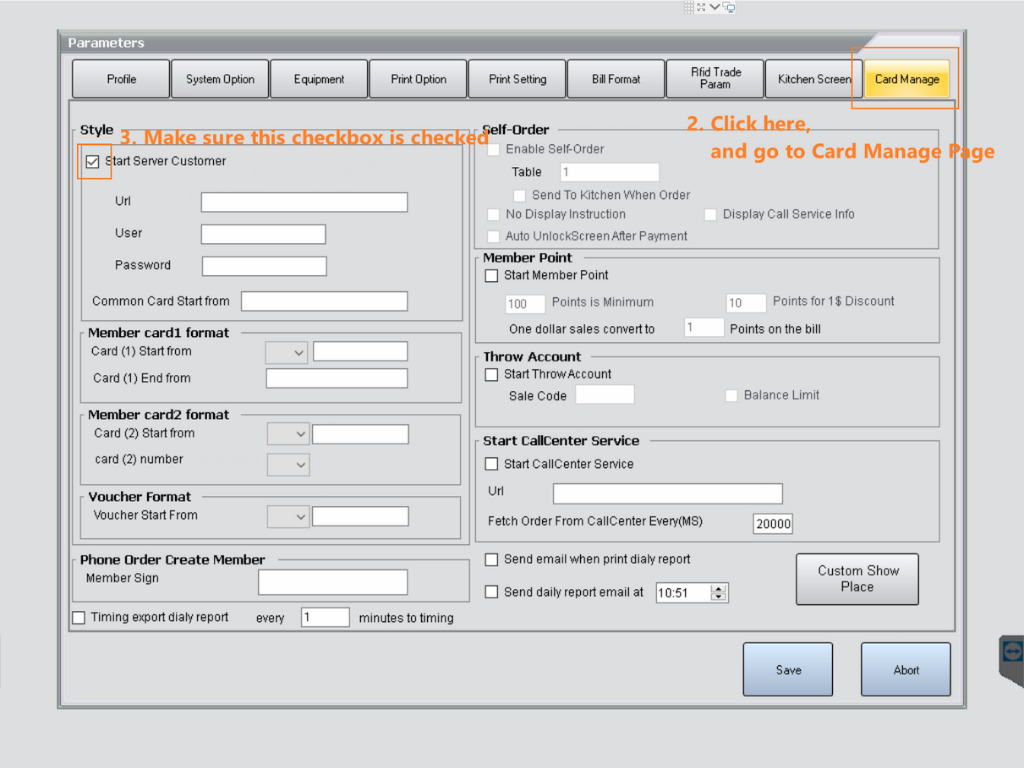Expand the Voucher Start From dropdown
The image size is (1024, 768).
[x=288, y=516]
